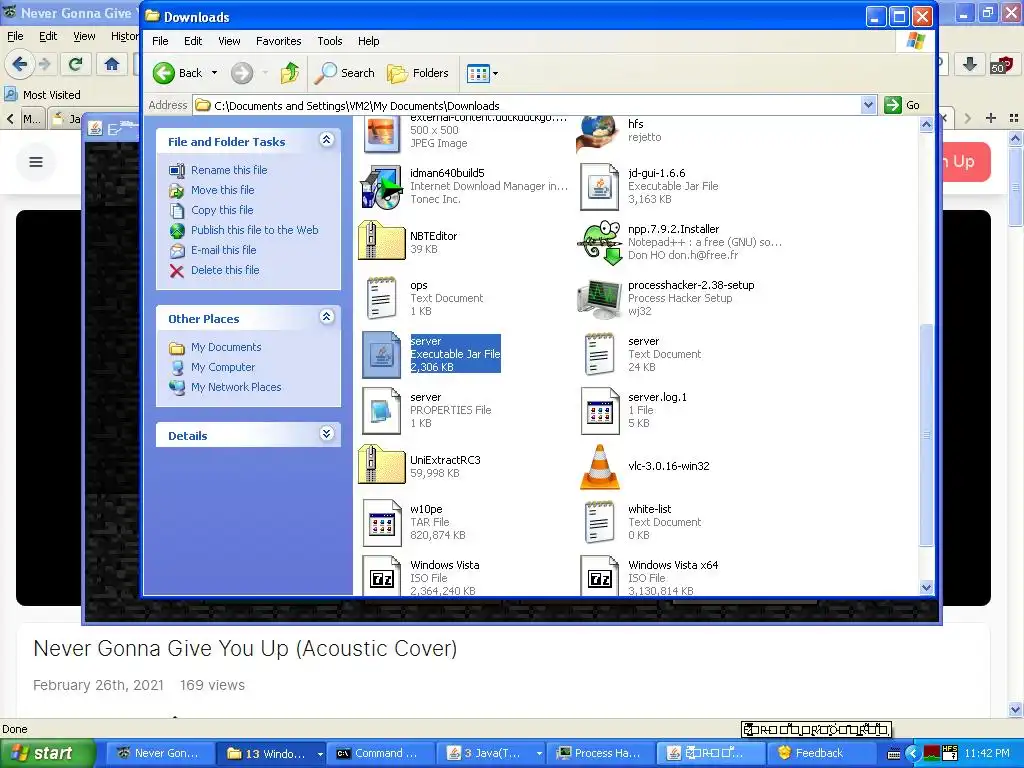Click the address bar path field
The width and height of the screenshot is (1024, 768).
click(527, 105)
